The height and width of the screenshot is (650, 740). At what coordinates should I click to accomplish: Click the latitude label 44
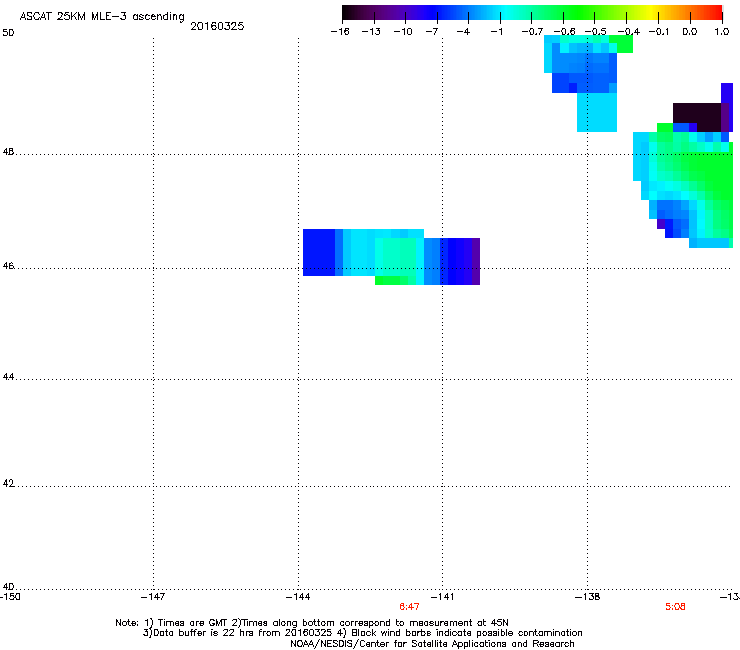tap(8, 377)
